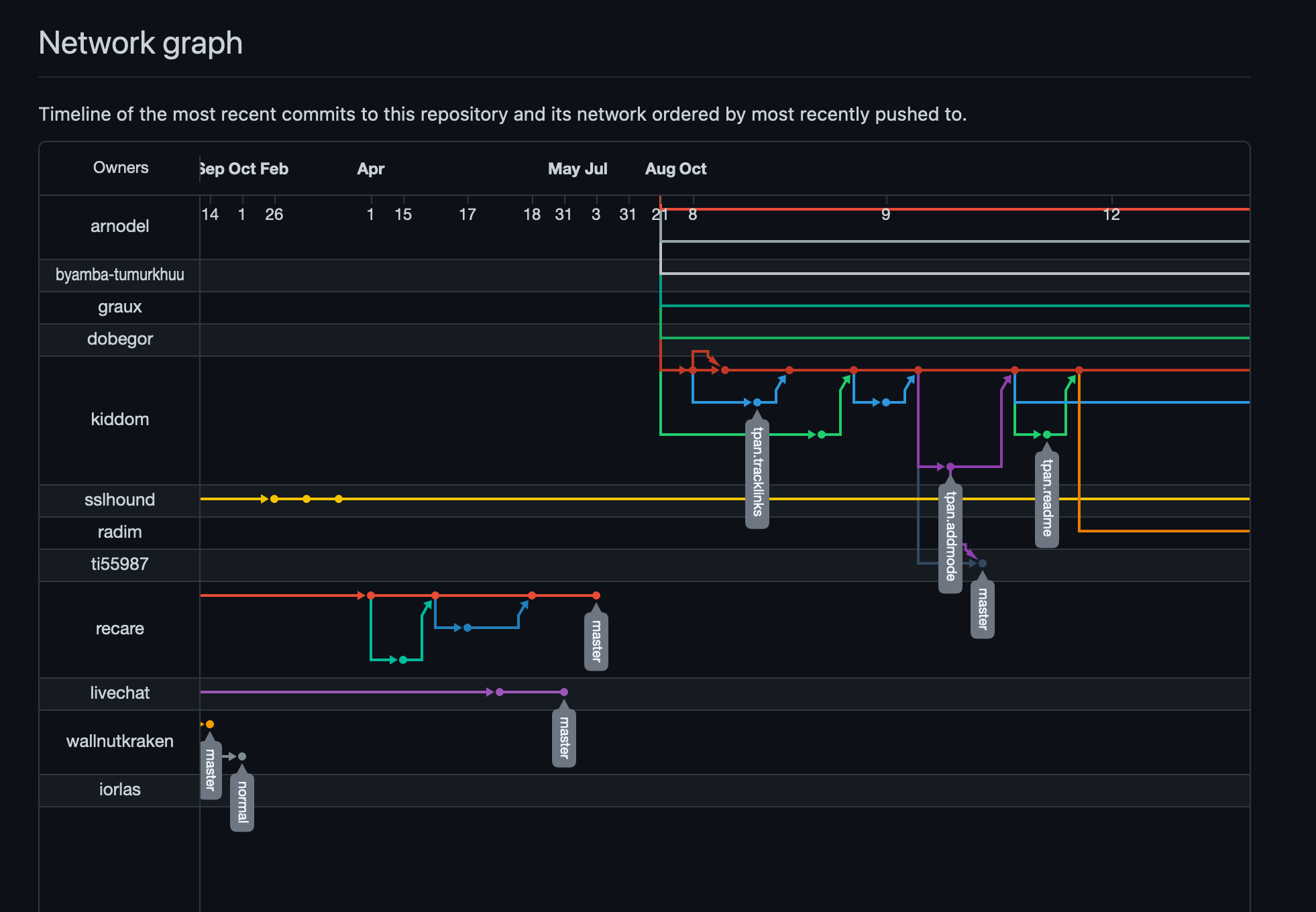1316x912 pixels.
Task: Click the master label on ti55987 row
Action: (983, 610)
